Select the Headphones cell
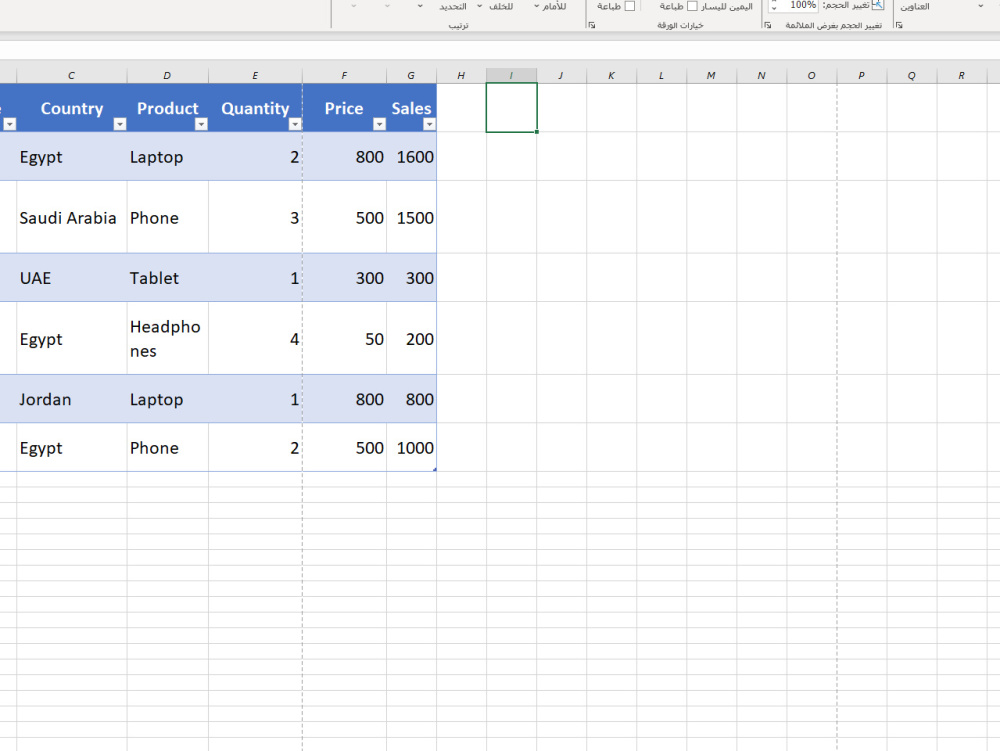The image size is (1000, 751). [167, 339]
